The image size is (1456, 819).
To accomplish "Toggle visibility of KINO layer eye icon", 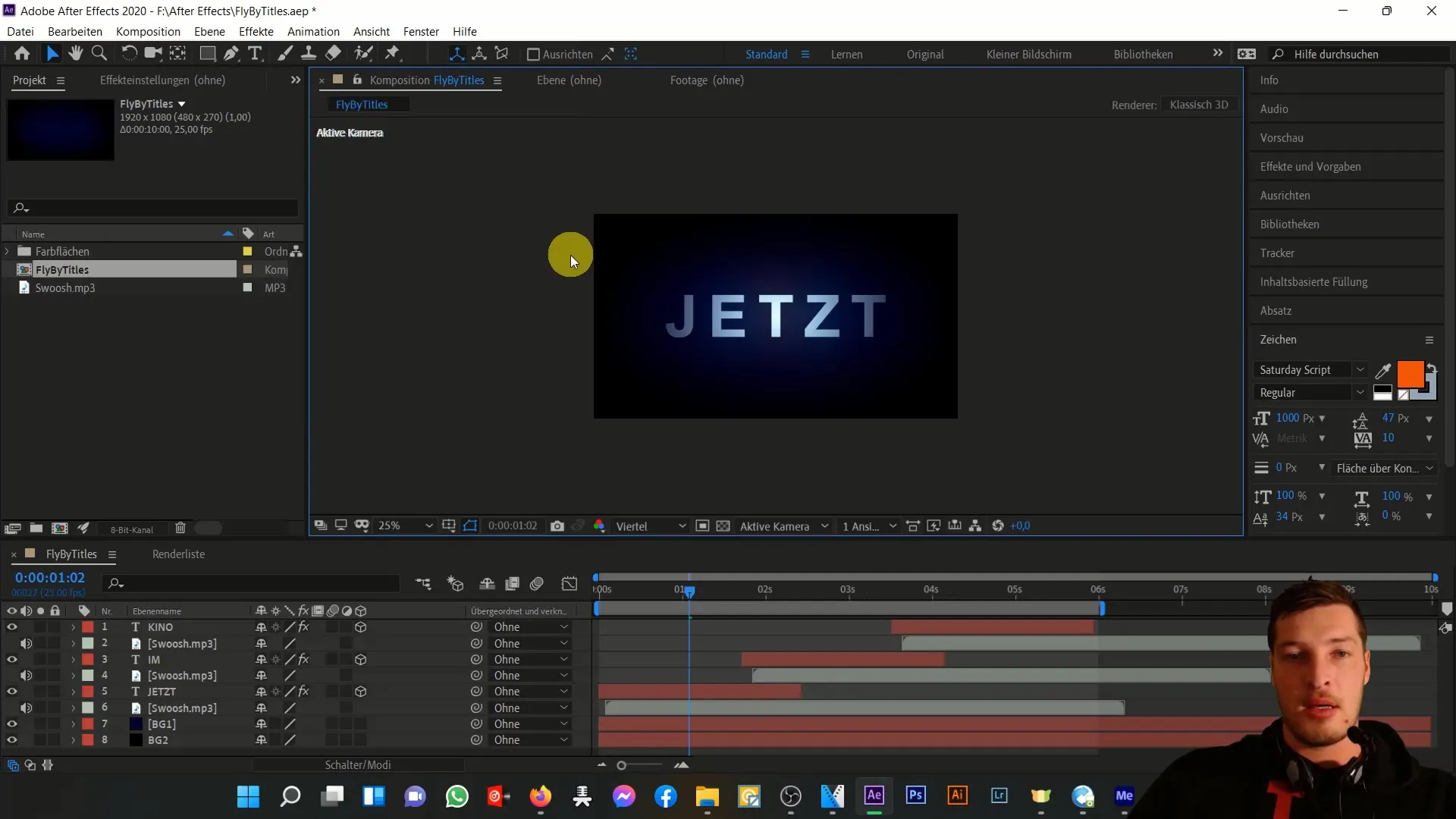I will coord(12,627).
